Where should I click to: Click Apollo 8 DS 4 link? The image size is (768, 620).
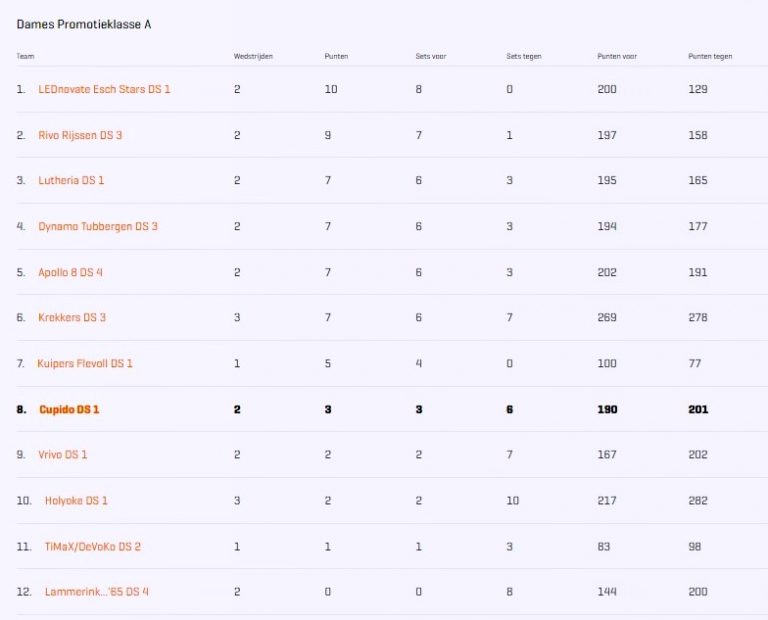[70, 272]
